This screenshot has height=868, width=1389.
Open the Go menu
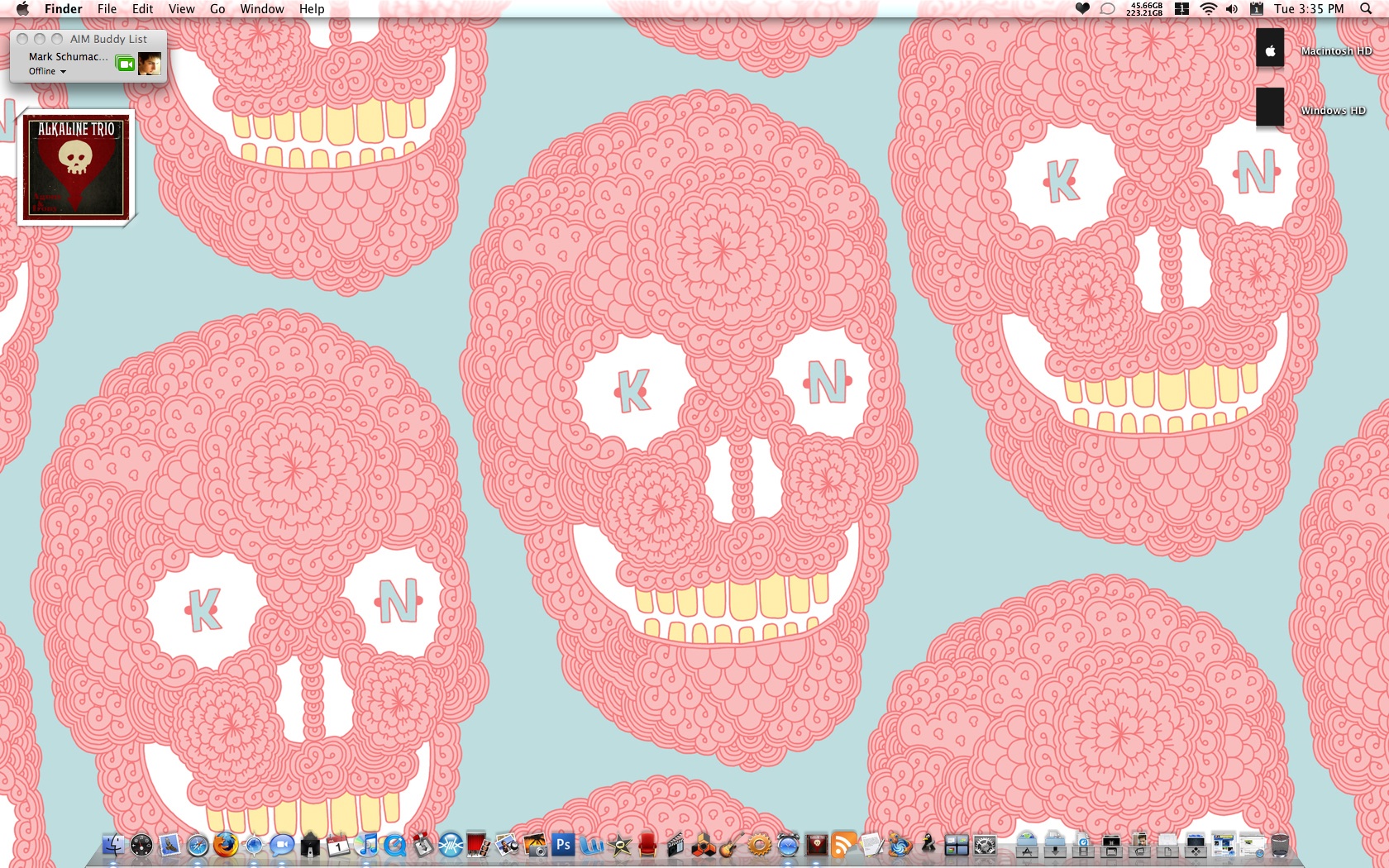217,9
